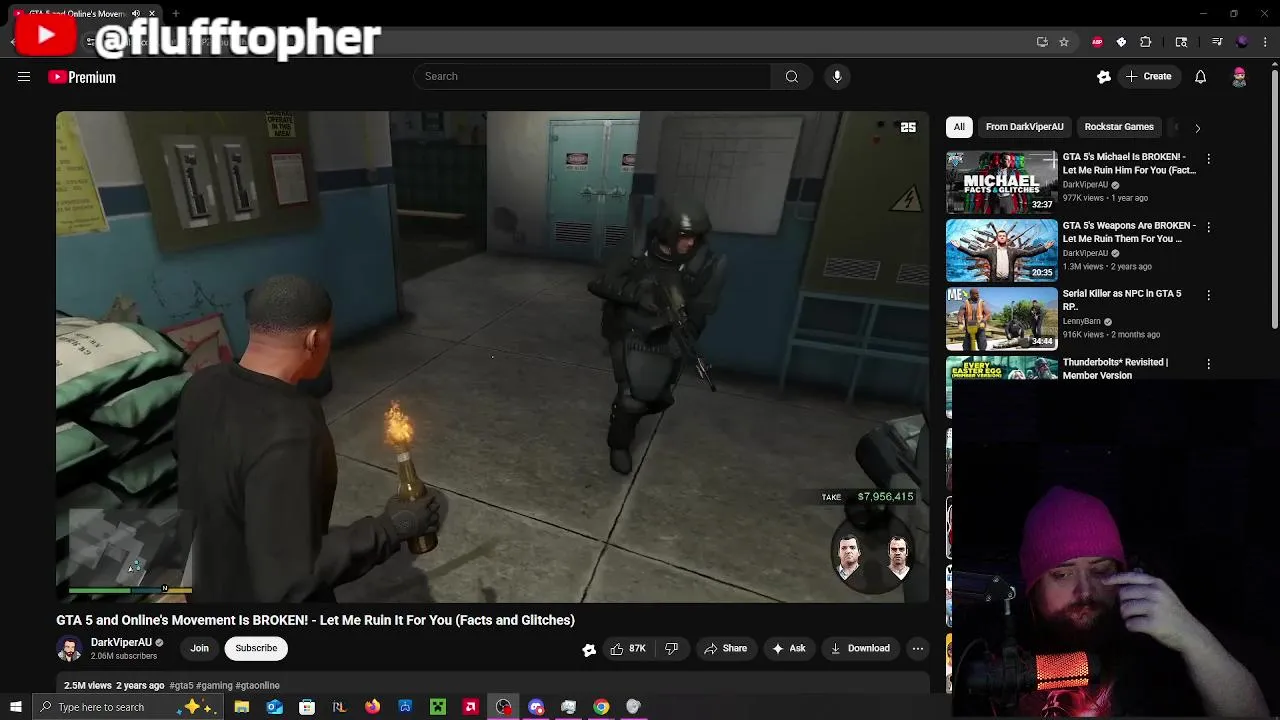Viewport: 1280px width, 720px height.
Task: Open the Windows Start menu
Action: tap(15, 707)
